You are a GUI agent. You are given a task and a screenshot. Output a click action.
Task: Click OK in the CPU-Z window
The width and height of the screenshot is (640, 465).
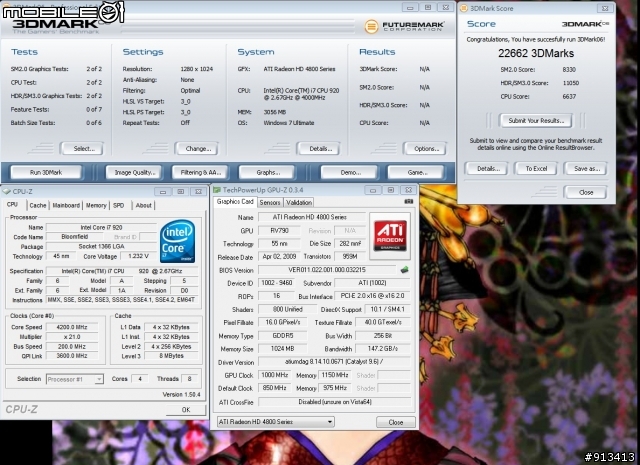186,409
